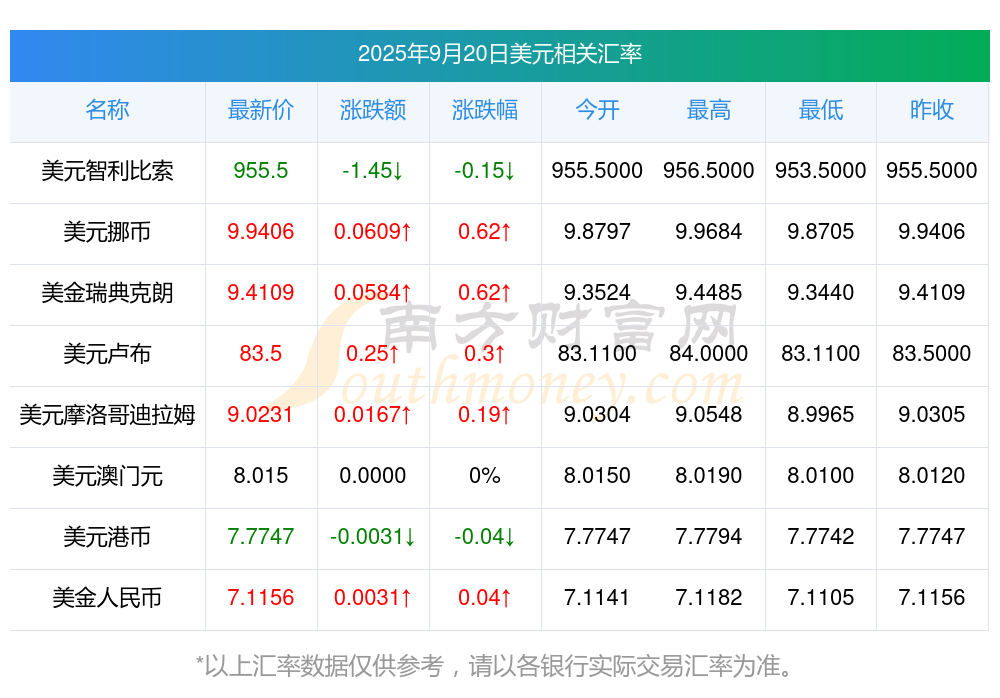Select the 涨跌额 column header
Image resolution: width=1000 pixels, height=698 pixels.
click(x=373, y=110)
